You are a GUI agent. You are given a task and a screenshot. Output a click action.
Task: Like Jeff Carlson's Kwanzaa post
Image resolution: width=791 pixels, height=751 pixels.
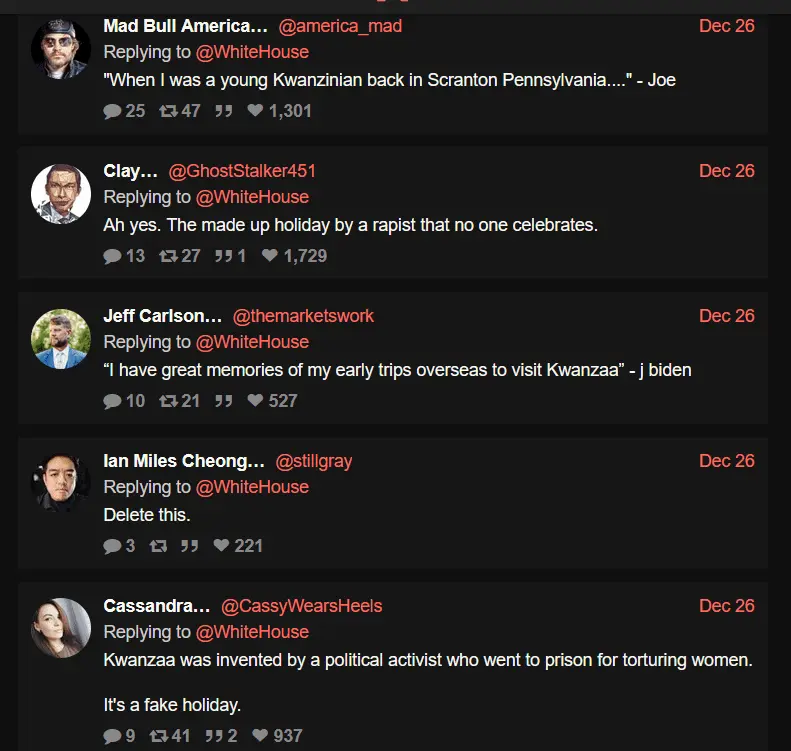[255, 401]
